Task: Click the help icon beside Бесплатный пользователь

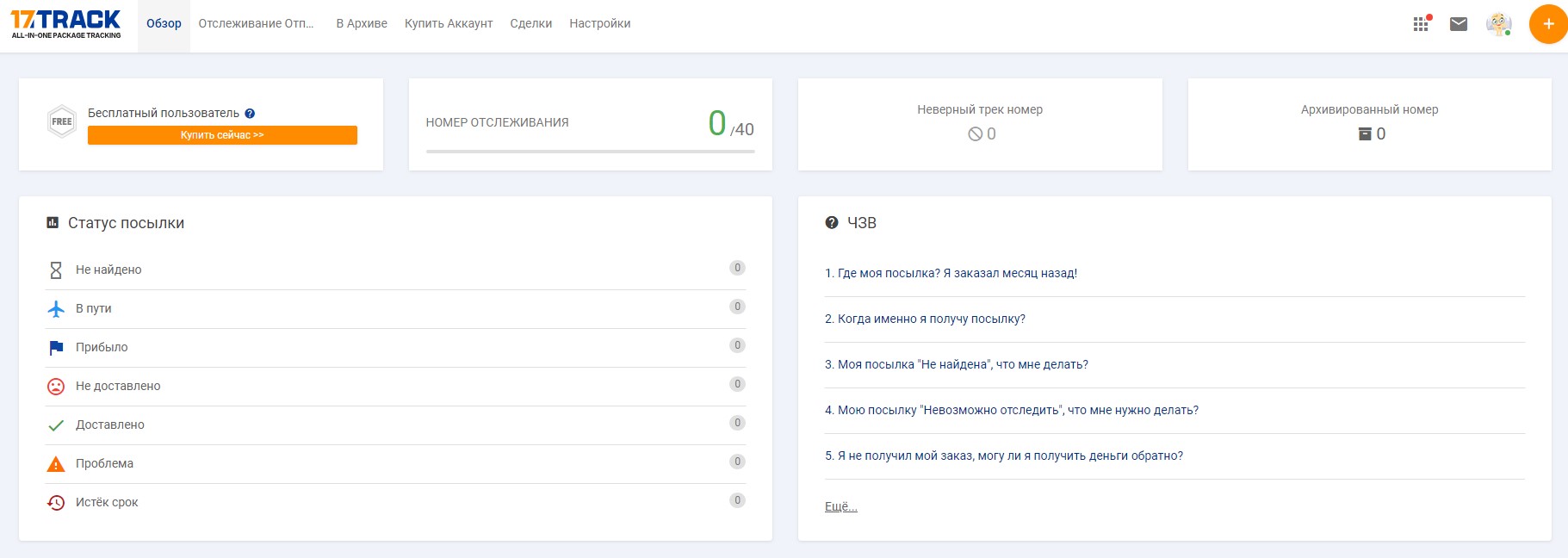Action: coord(250,114)
